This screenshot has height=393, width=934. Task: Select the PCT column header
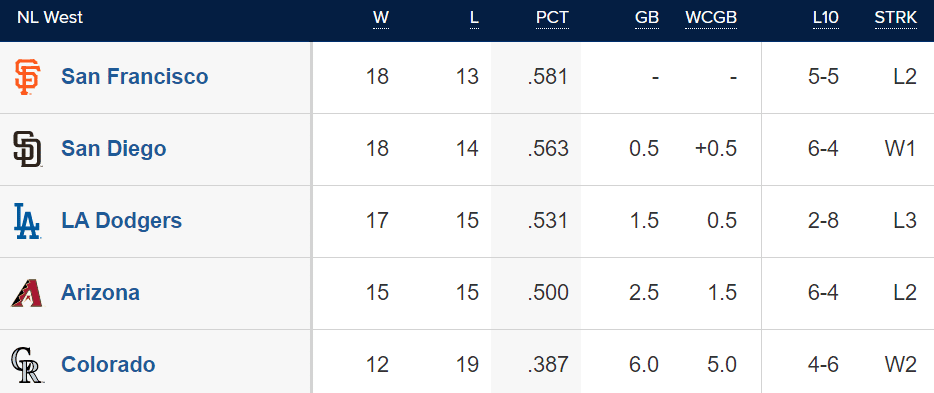[552, 18]
